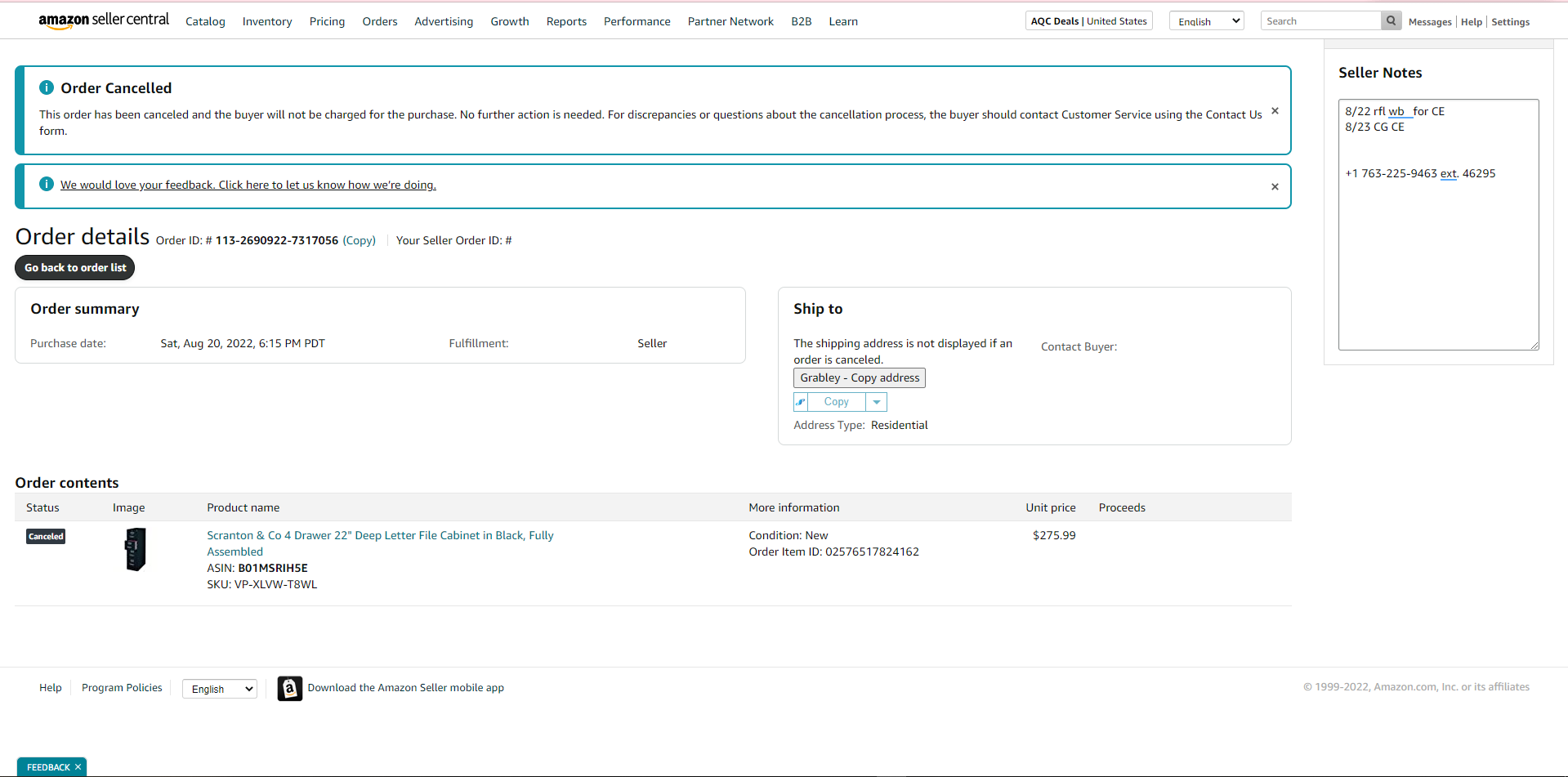
Task: Open the Pricing menu
Action: tap(327, 21)
